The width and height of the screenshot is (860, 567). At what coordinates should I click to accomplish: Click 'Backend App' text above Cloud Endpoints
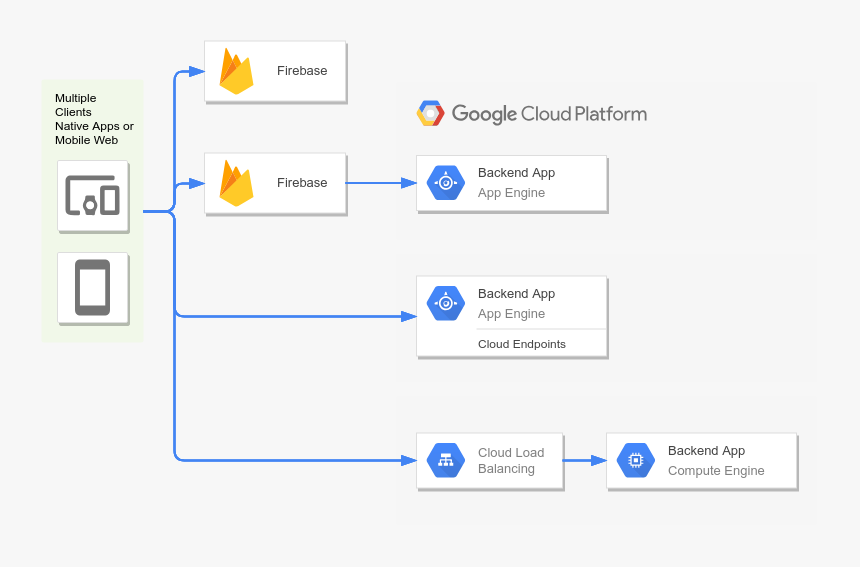(x=516, y=294)
